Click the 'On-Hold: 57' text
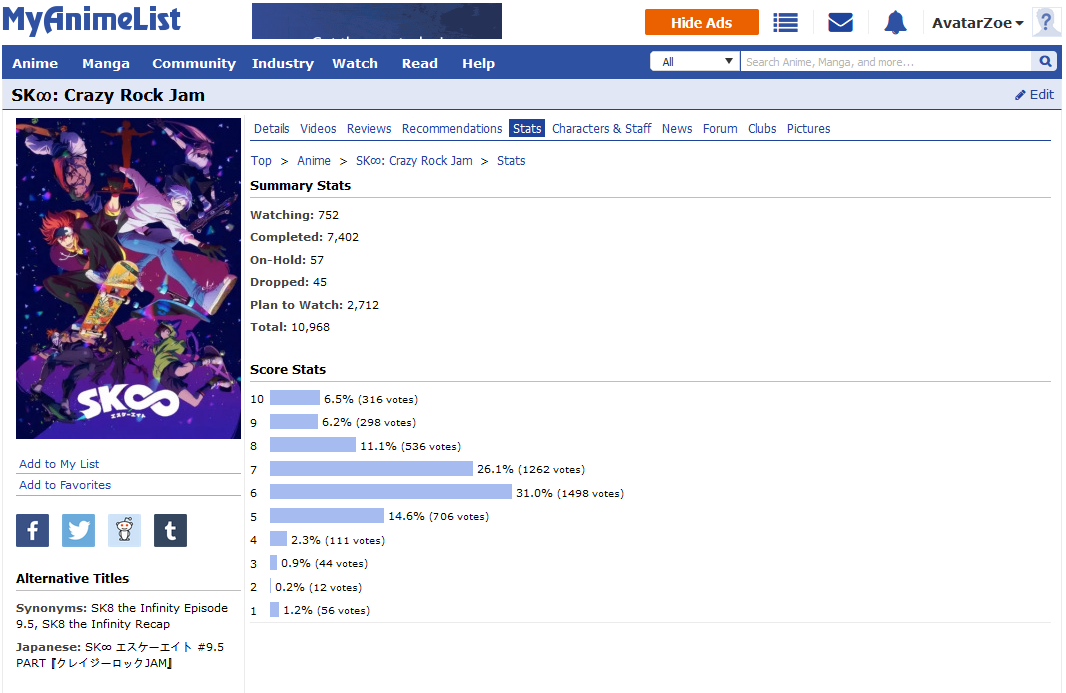The height and width of the screenshot is (693, 1066). point(287,260)
